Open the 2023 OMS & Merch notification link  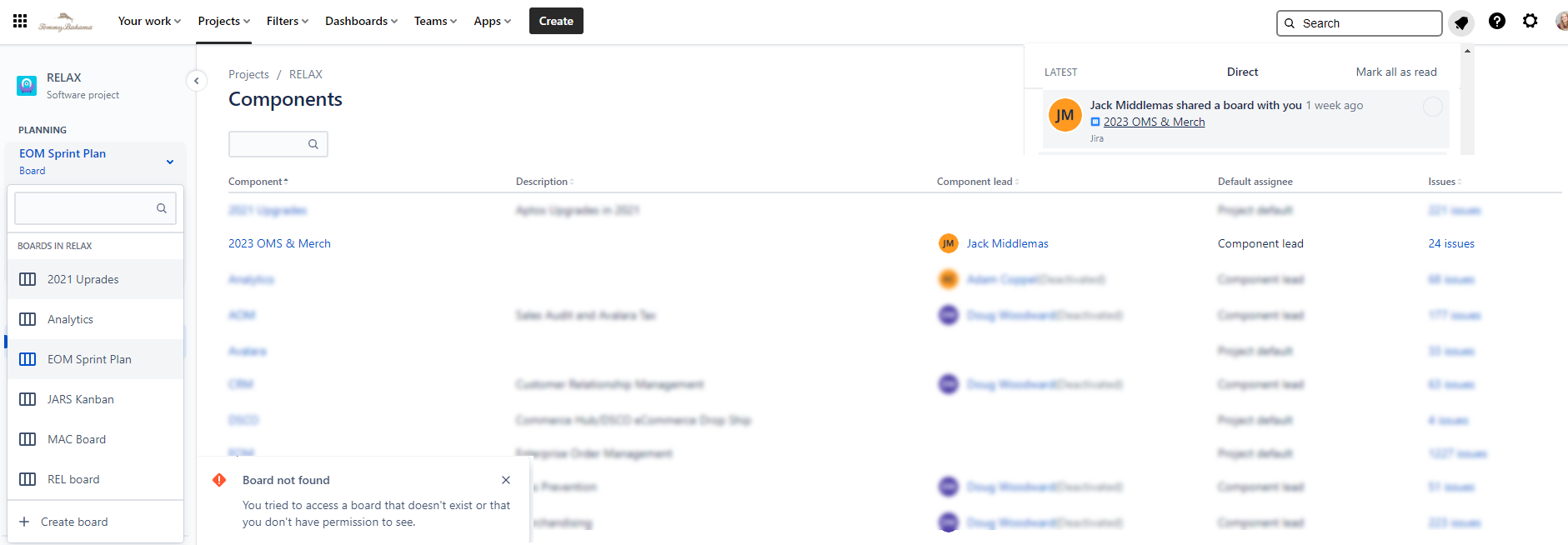click(x=1154, y=122)
